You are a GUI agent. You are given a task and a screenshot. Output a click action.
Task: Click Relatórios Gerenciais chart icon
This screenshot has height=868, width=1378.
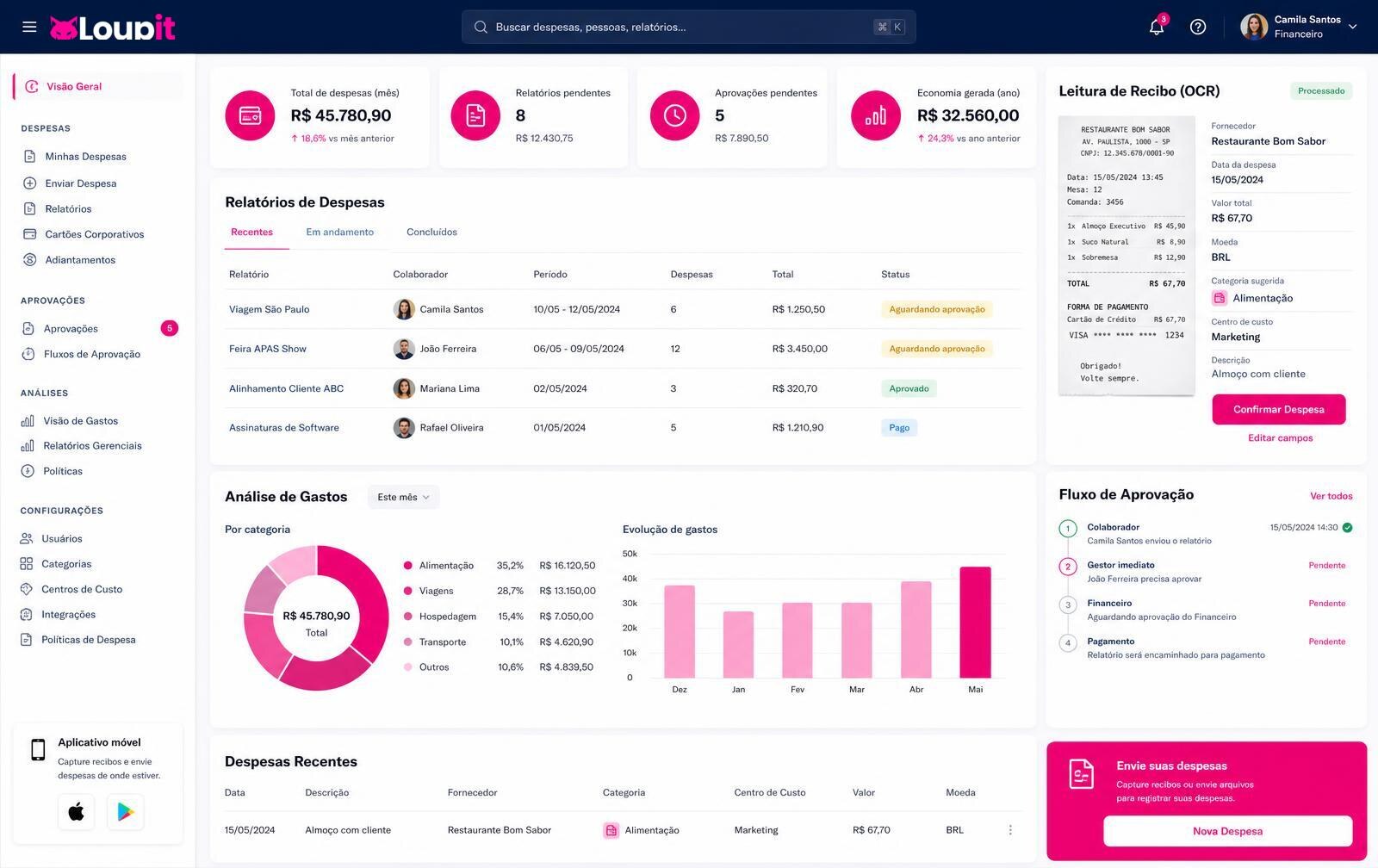pos(28,445)
